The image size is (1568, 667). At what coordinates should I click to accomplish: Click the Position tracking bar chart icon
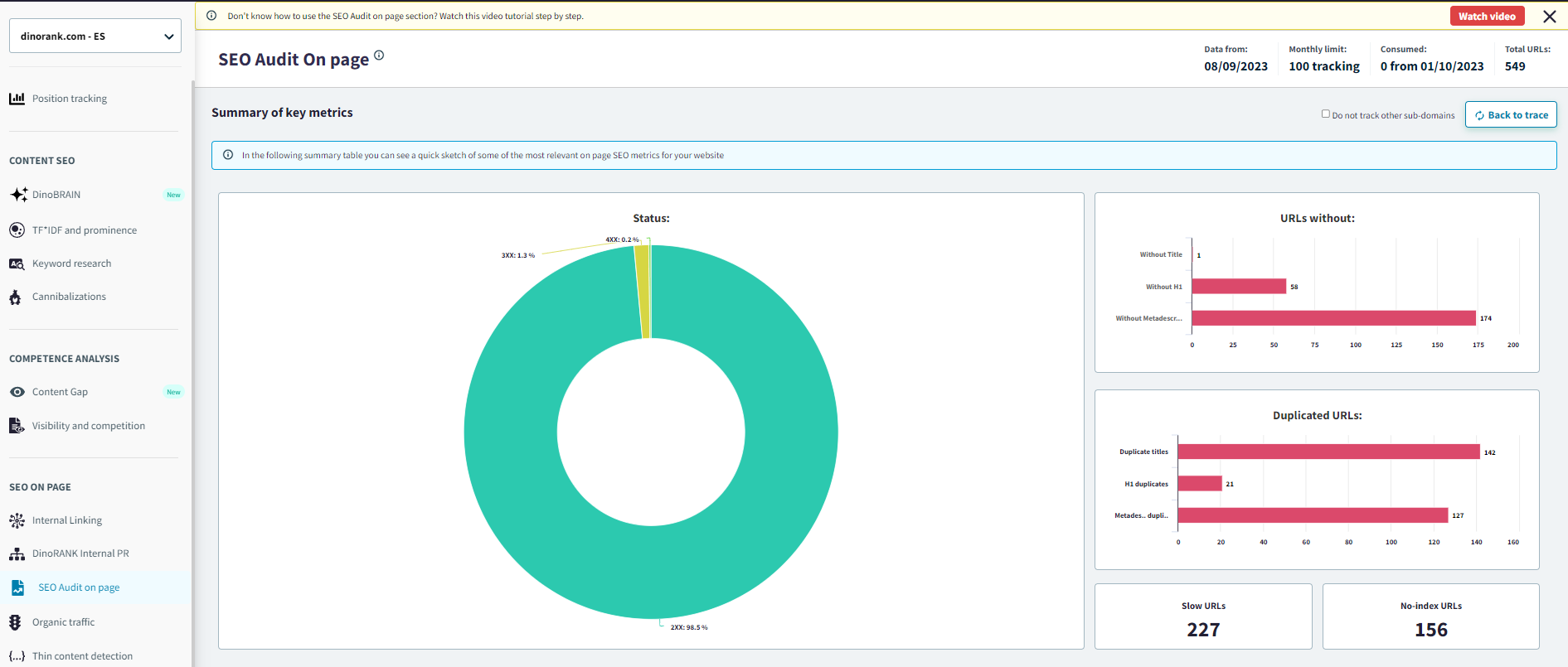pos(17,99)
